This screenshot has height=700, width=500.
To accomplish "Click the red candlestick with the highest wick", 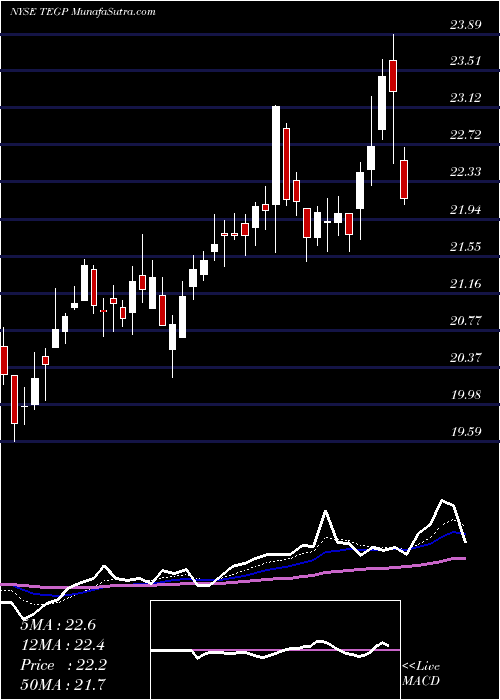I will [x=393, y=76].
